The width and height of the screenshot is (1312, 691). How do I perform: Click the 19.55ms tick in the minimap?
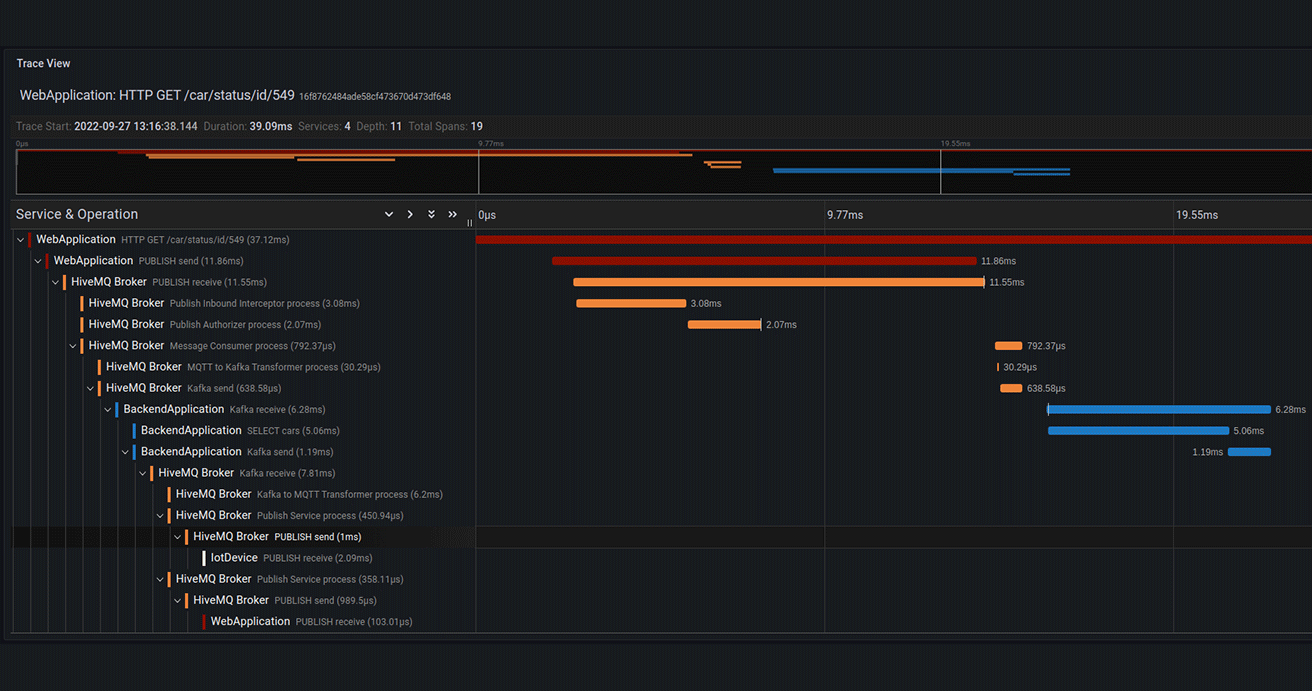(x=955, y=144)
